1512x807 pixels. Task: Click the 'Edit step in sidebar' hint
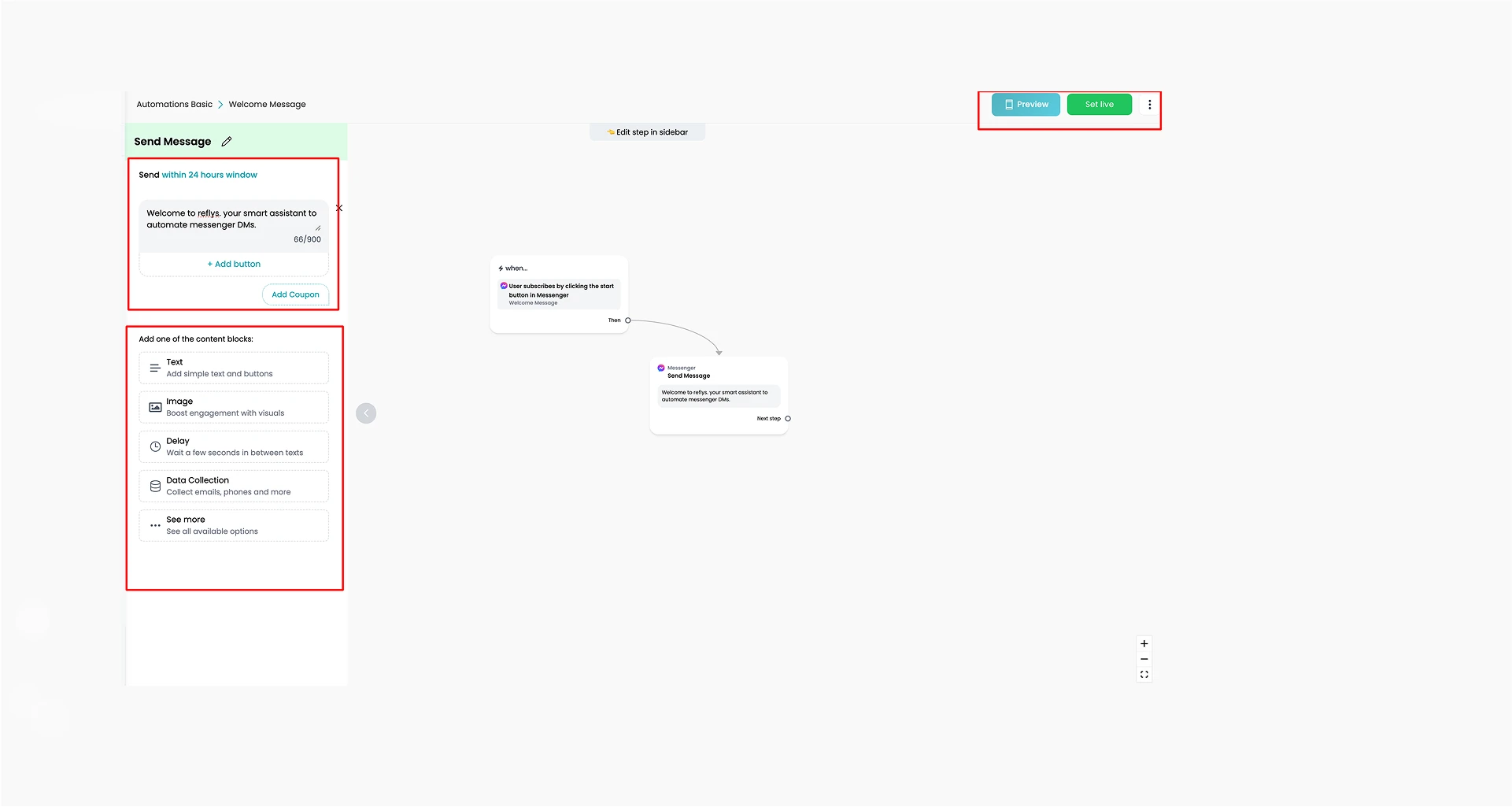[x=647, y=132]
